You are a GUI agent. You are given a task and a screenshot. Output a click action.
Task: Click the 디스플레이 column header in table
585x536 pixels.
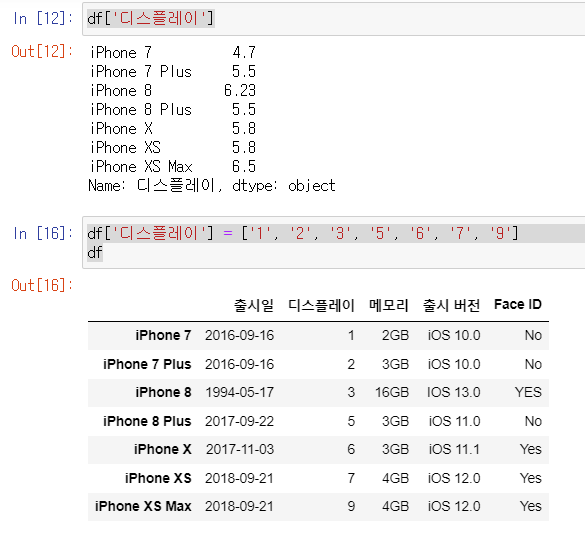click(321, 305)
